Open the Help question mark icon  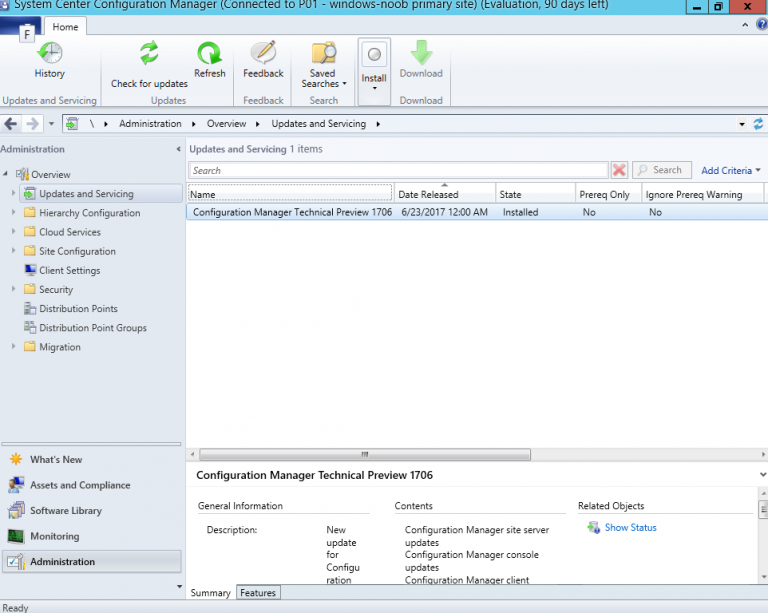click(x=762, y=24)
